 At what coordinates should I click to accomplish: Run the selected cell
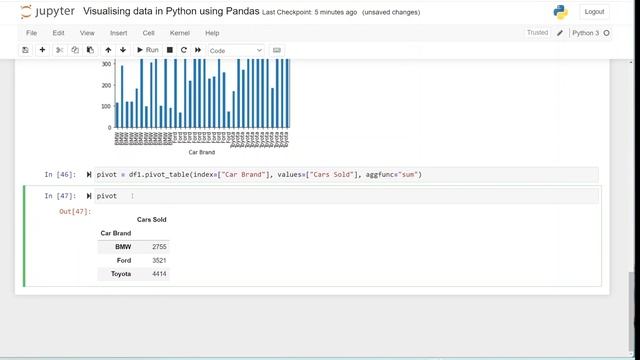pos(147,50)
